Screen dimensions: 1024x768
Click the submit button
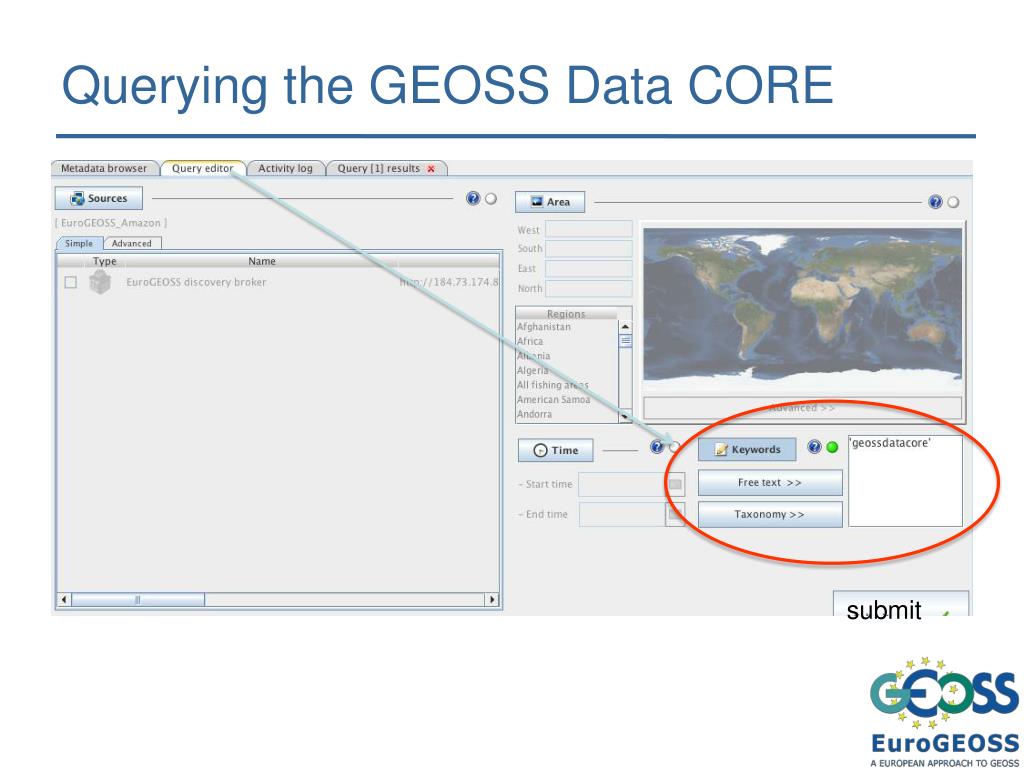901,604
